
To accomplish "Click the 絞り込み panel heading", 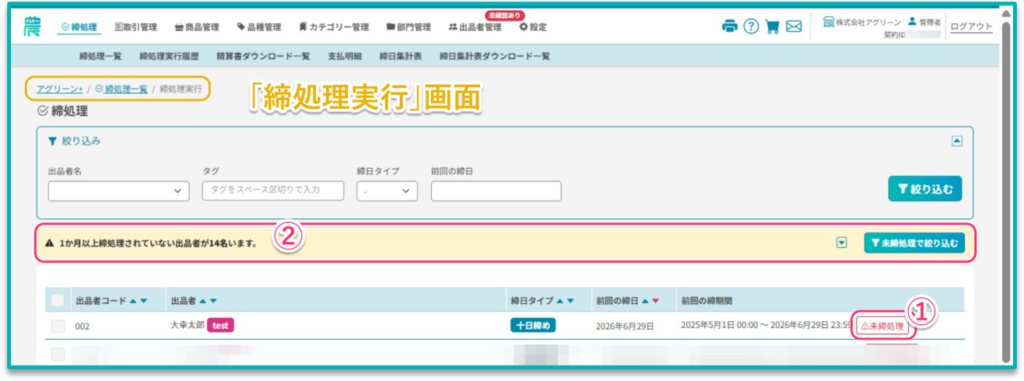I will [x=74, y=141].
